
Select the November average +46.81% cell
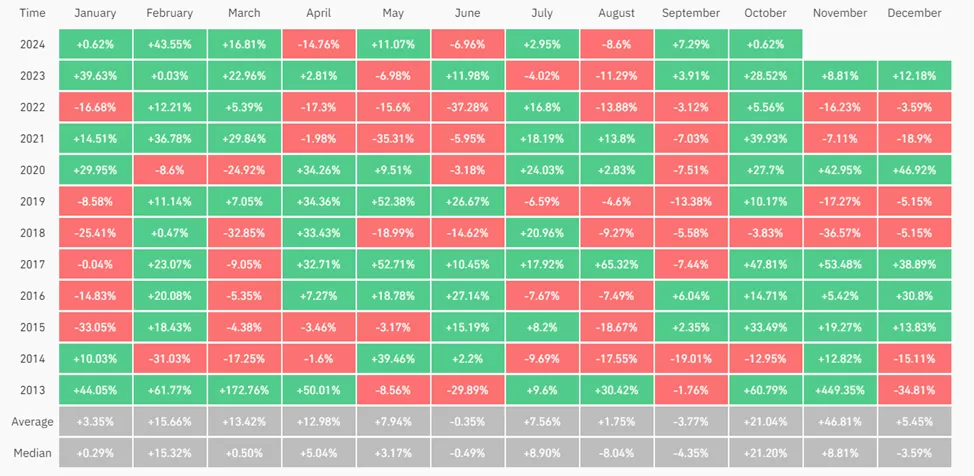pos(839,422)
